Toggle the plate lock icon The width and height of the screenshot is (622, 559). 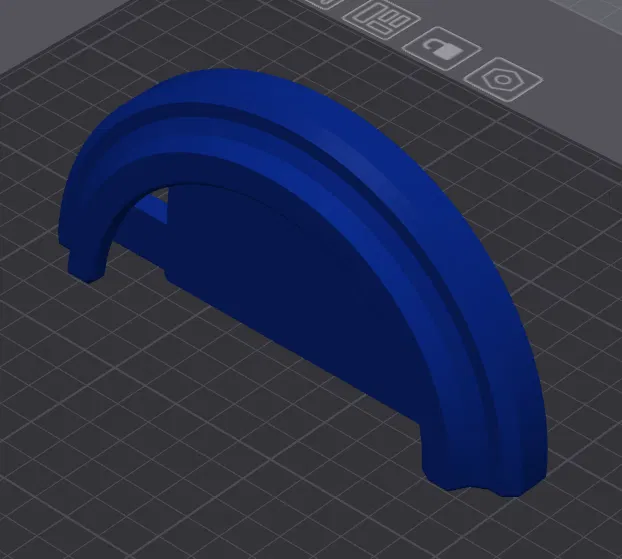442,48
